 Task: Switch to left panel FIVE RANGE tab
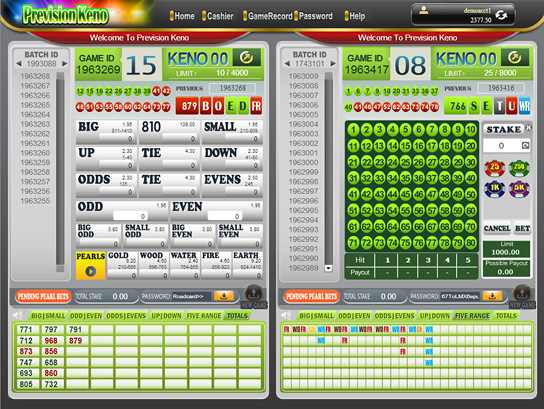pyautogui.click(x=204, y=316)
